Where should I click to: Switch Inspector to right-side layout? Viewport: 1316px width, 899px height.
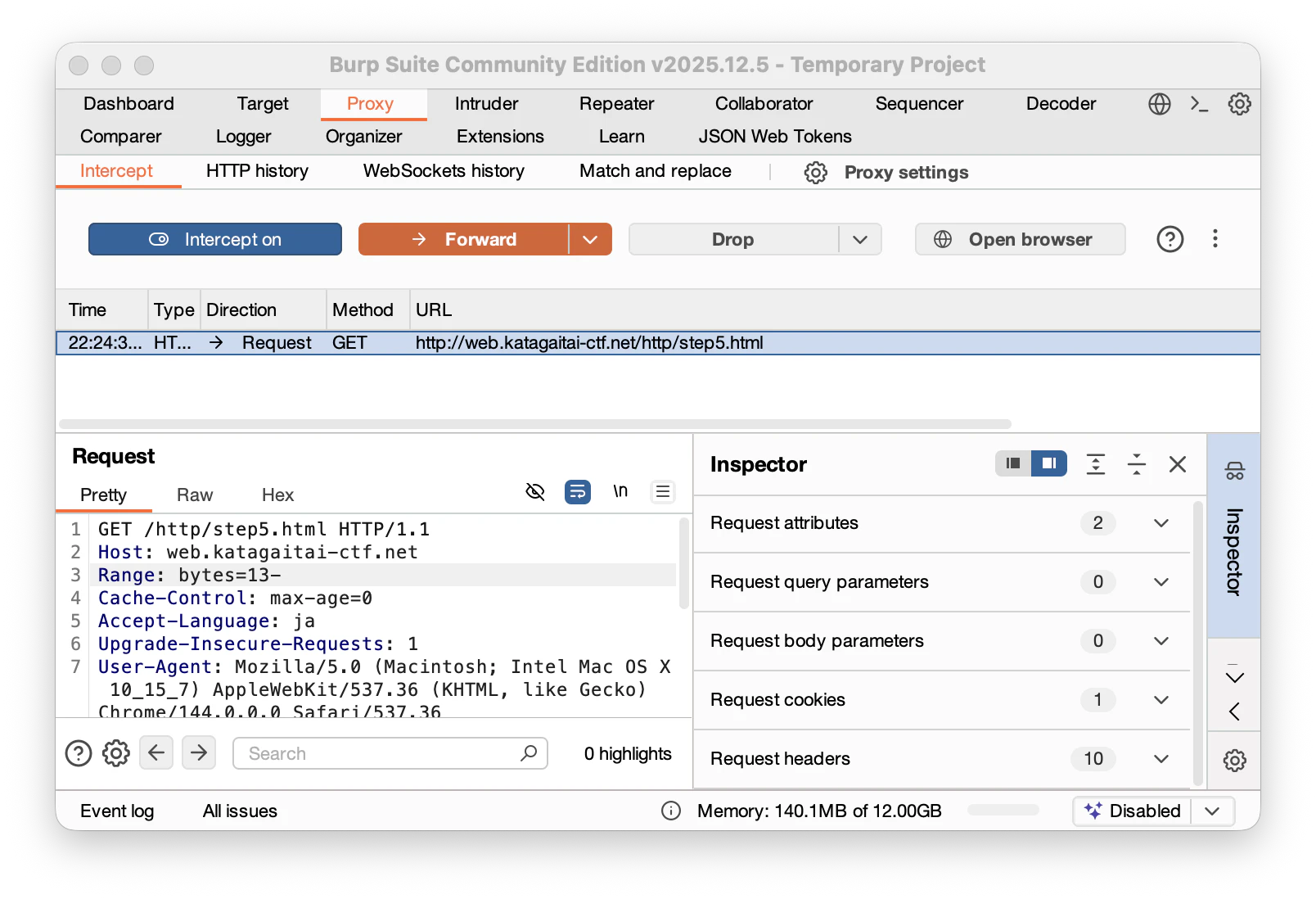click(1049, 463)
